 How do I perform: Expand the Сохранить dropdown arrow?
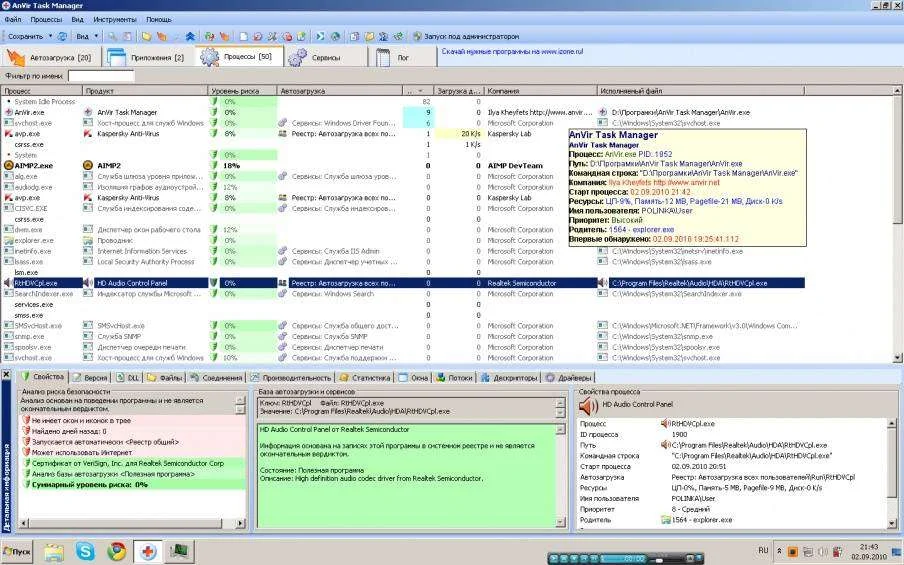[50, 36]
